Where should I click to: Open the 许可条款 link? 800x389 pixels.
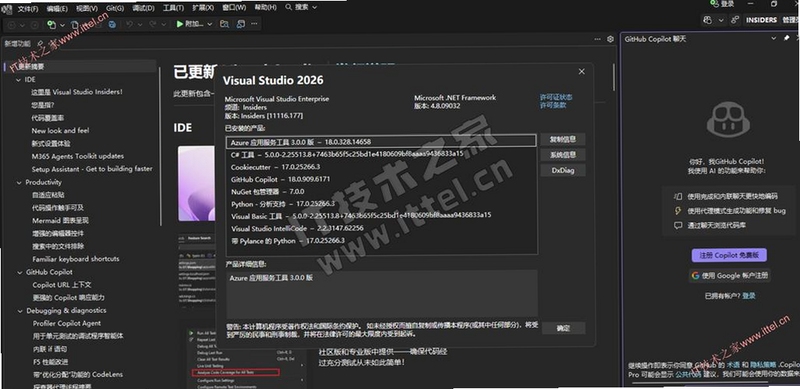point(553,105)
